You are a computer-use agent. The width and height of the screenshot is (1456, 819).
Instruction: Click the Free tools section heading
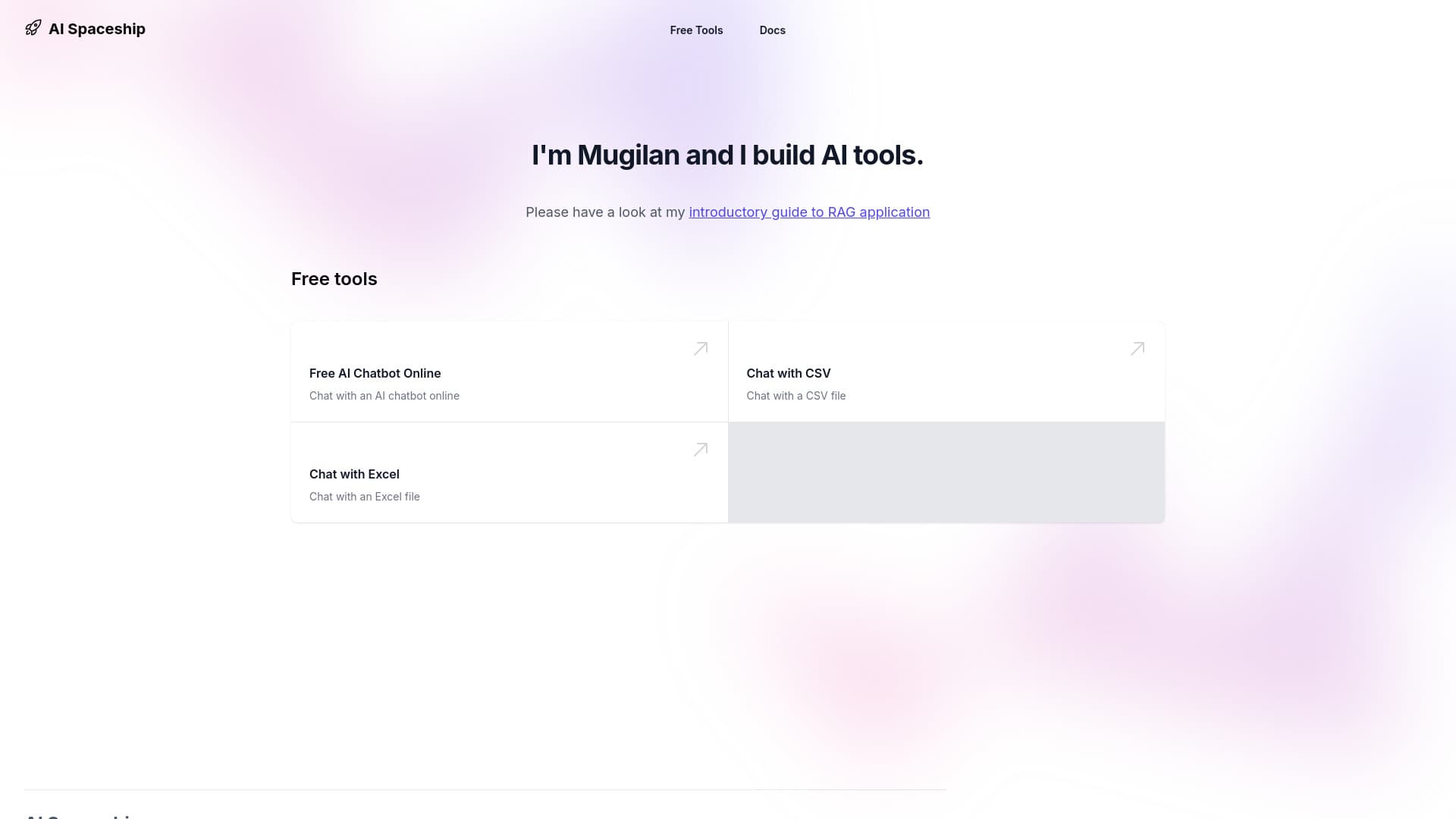tap(334, 279)
